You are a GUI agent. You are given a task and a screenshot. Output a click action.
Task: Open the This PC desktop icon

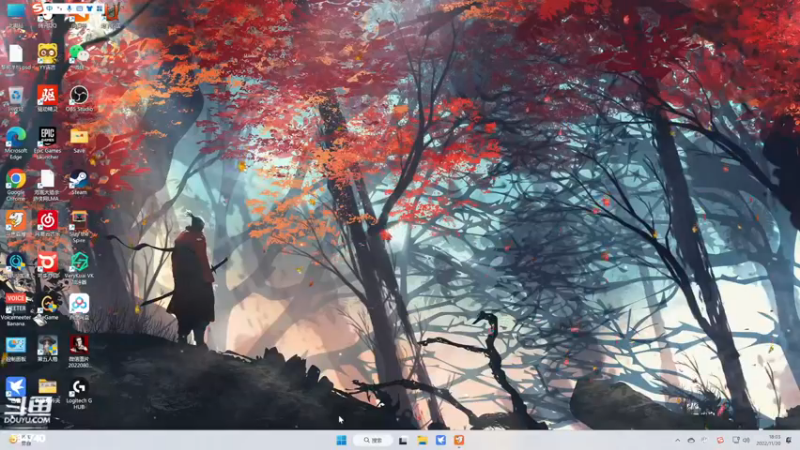pyautogui.click(x=16, y=13)
